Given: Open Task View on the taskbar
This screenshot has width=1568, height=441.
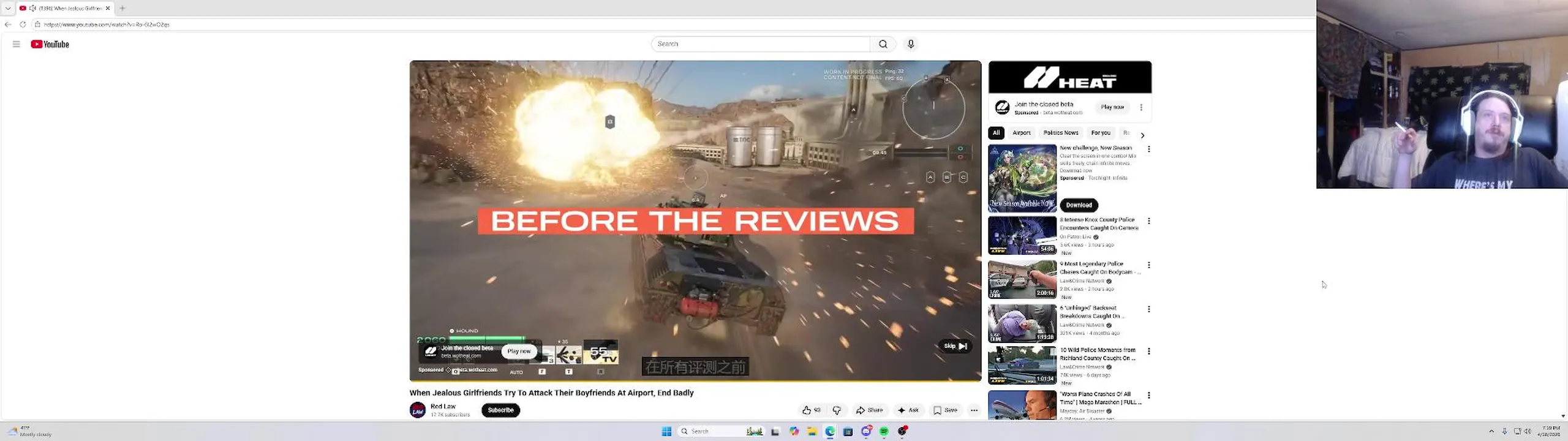Looking at the screenshot, I should (775, 431).
